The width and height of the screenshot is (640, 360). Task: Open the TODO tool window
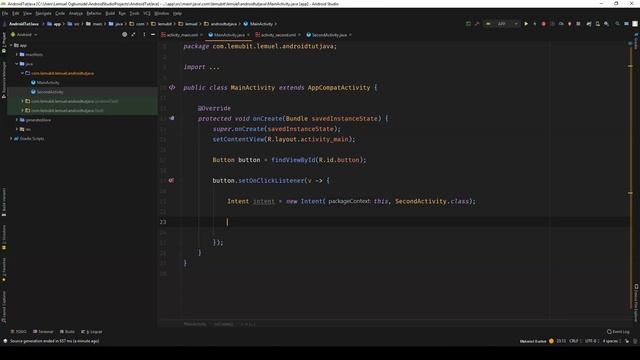click(19, 331)
